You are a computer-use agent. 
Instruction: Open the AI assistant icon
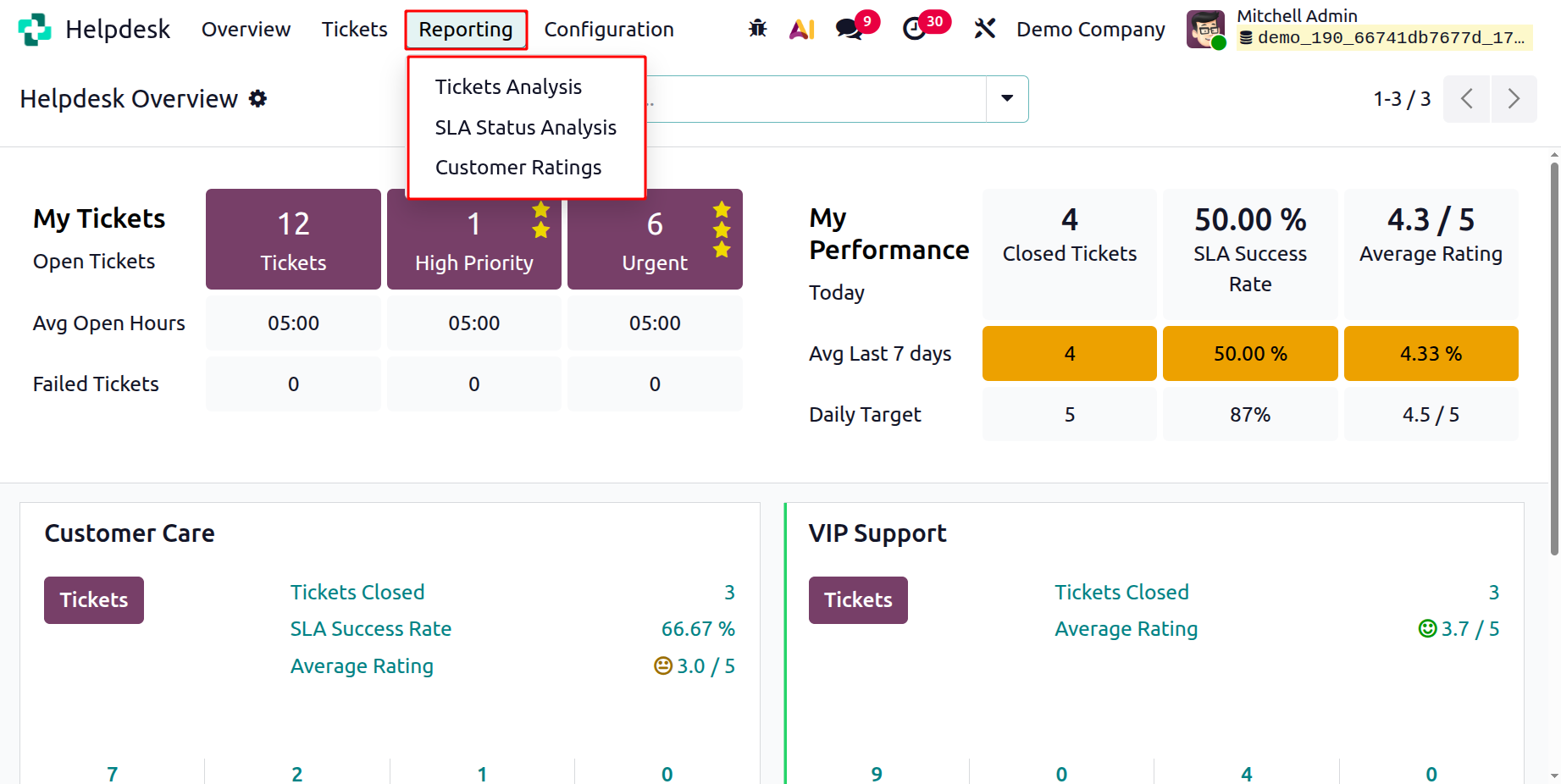click(801, 30)
